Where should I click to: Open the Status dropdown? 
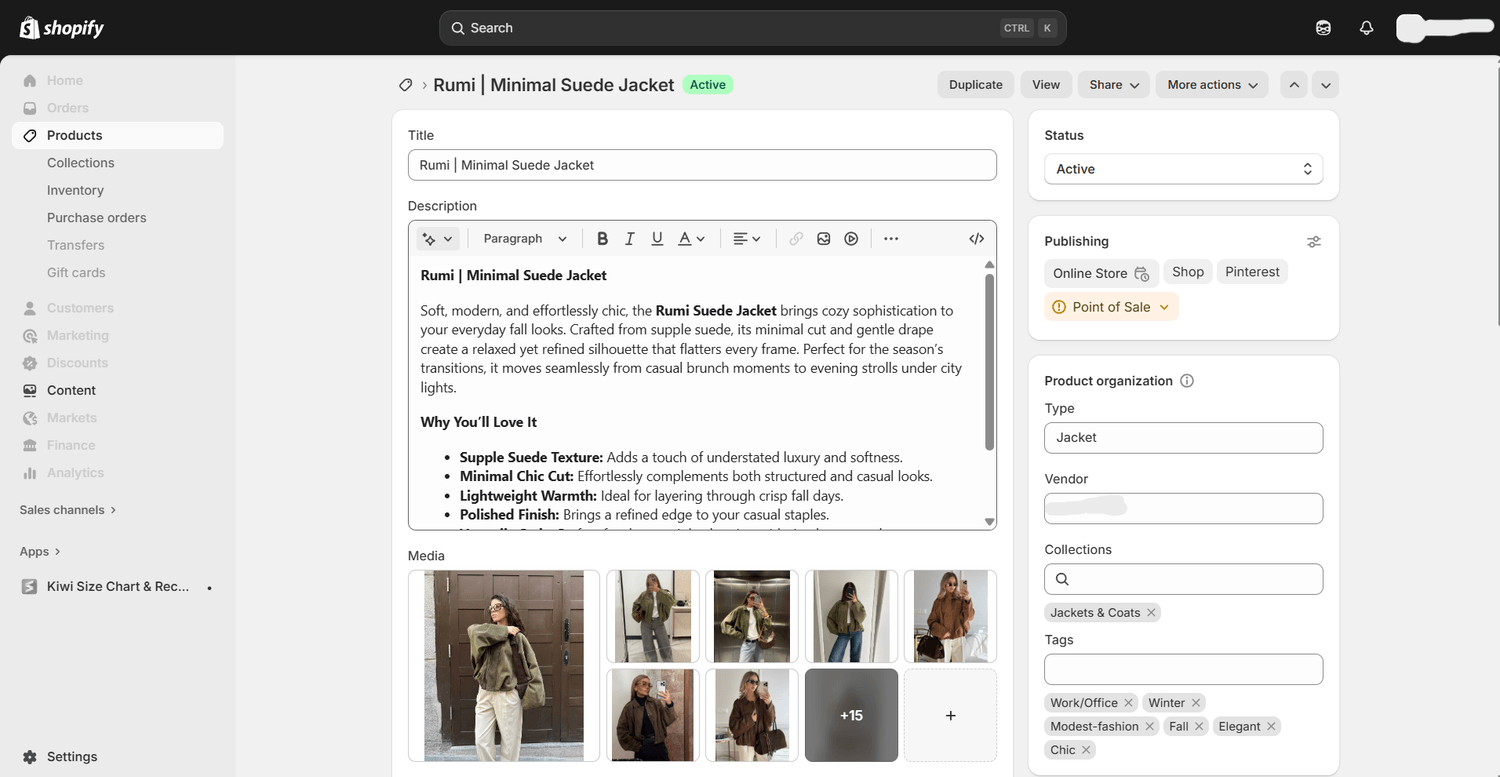pos(1183,169)
